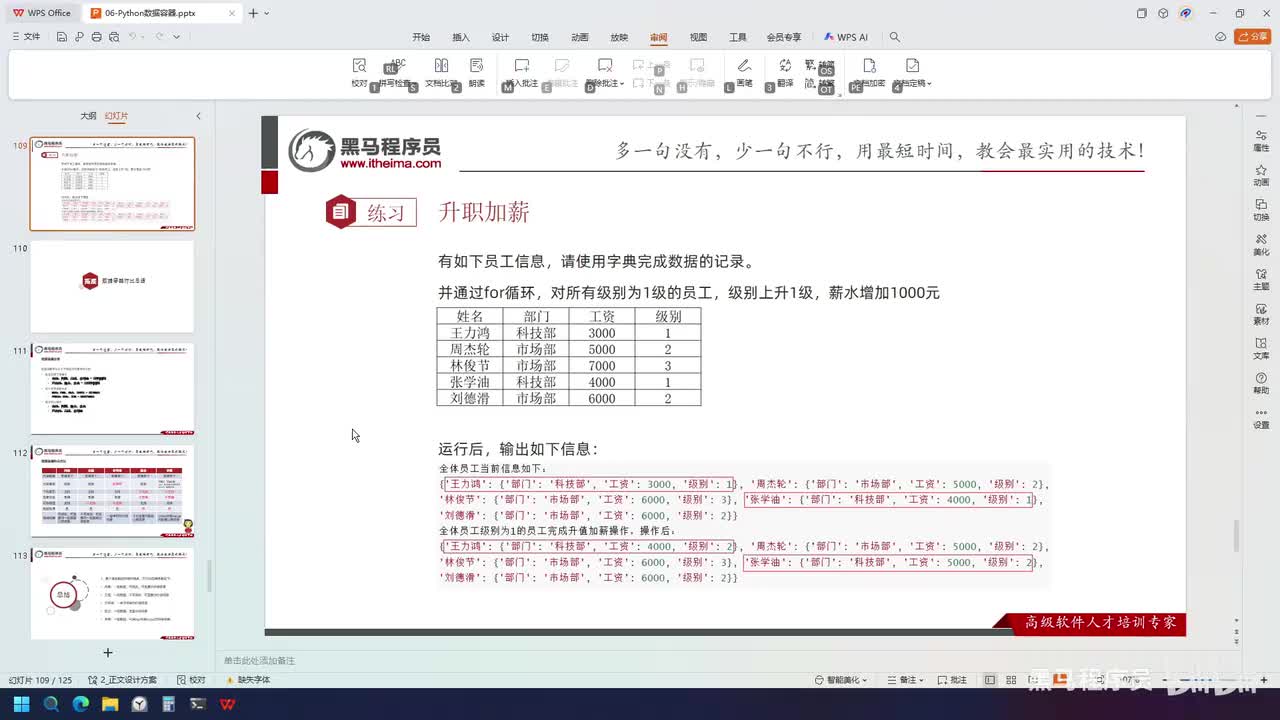1280x720 pixels.
Task: Open 美化 beautify side panel
Action: point(1261,244)
